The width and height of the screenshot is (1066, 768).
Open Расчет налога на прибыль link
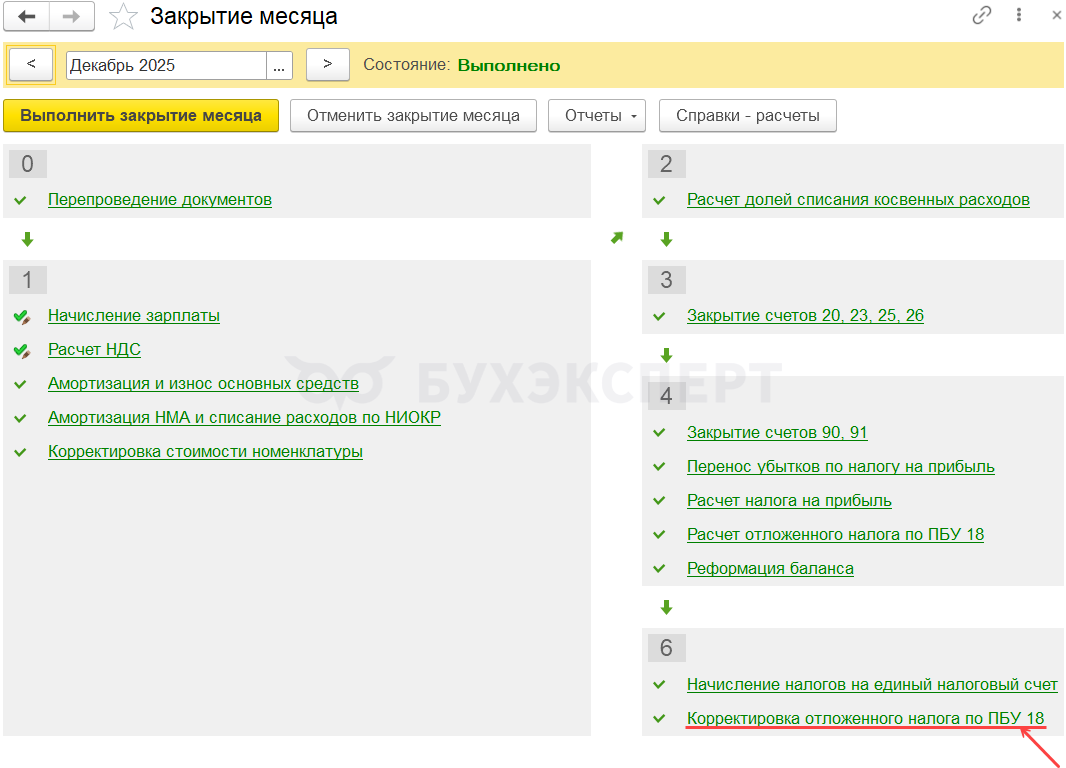(x=788, y=501)
